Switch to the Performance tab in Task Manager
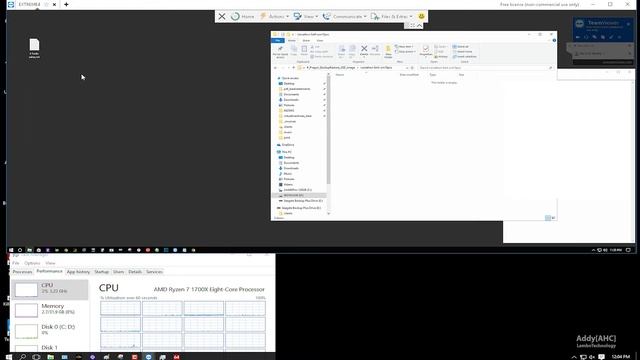 click(x=49, y=271)
